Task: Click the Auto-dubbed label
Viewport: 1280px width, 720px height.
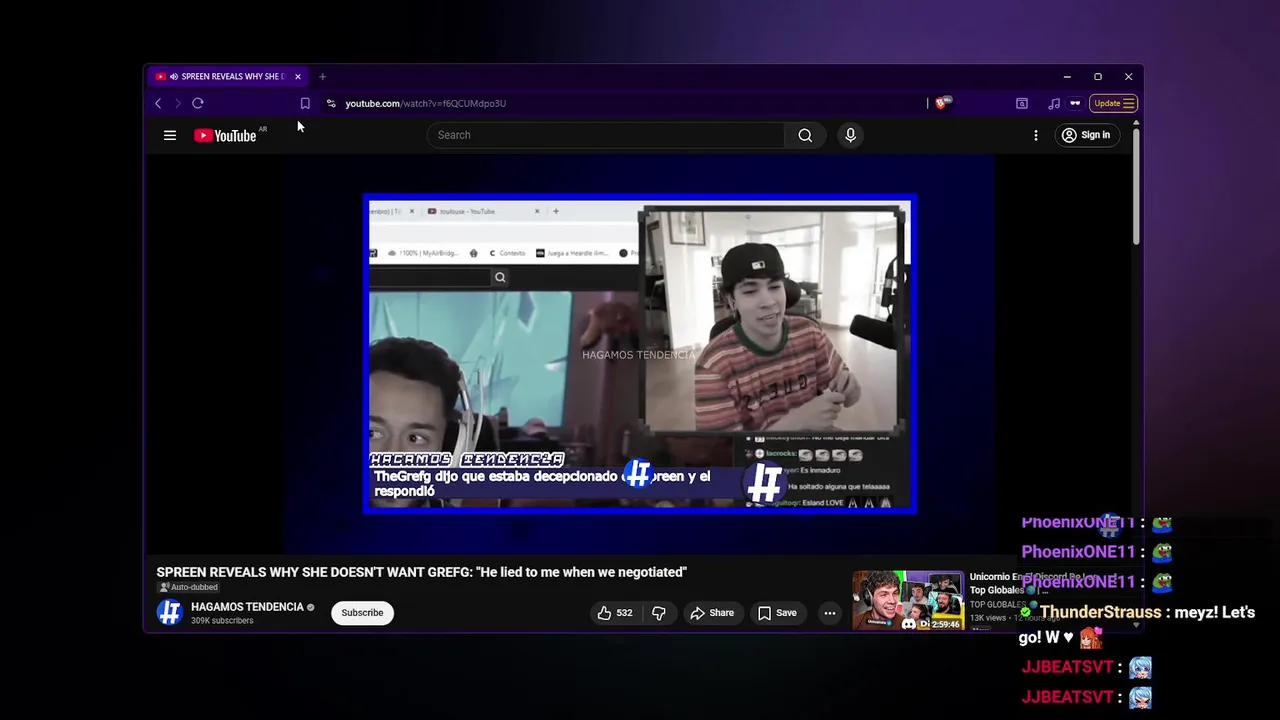Action: tap(189, 587)
